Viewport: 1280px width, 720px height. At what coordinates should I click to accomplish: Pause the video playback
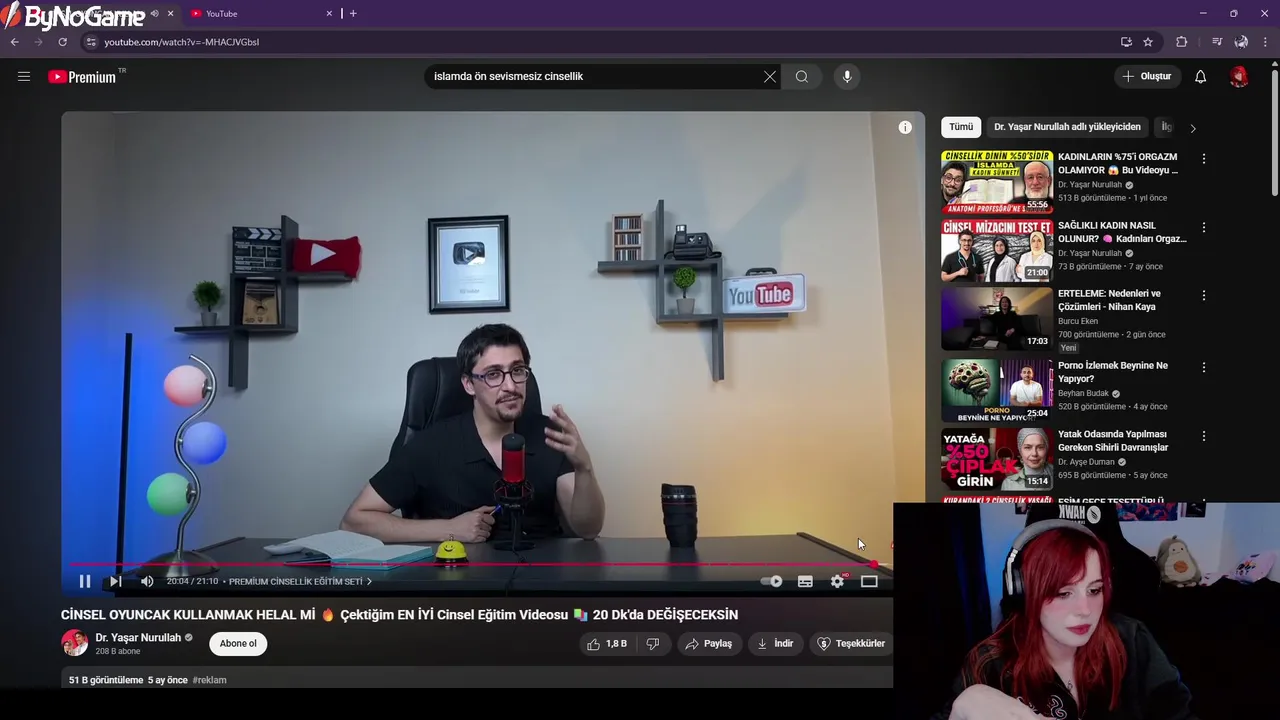click(x=85, y=581)
